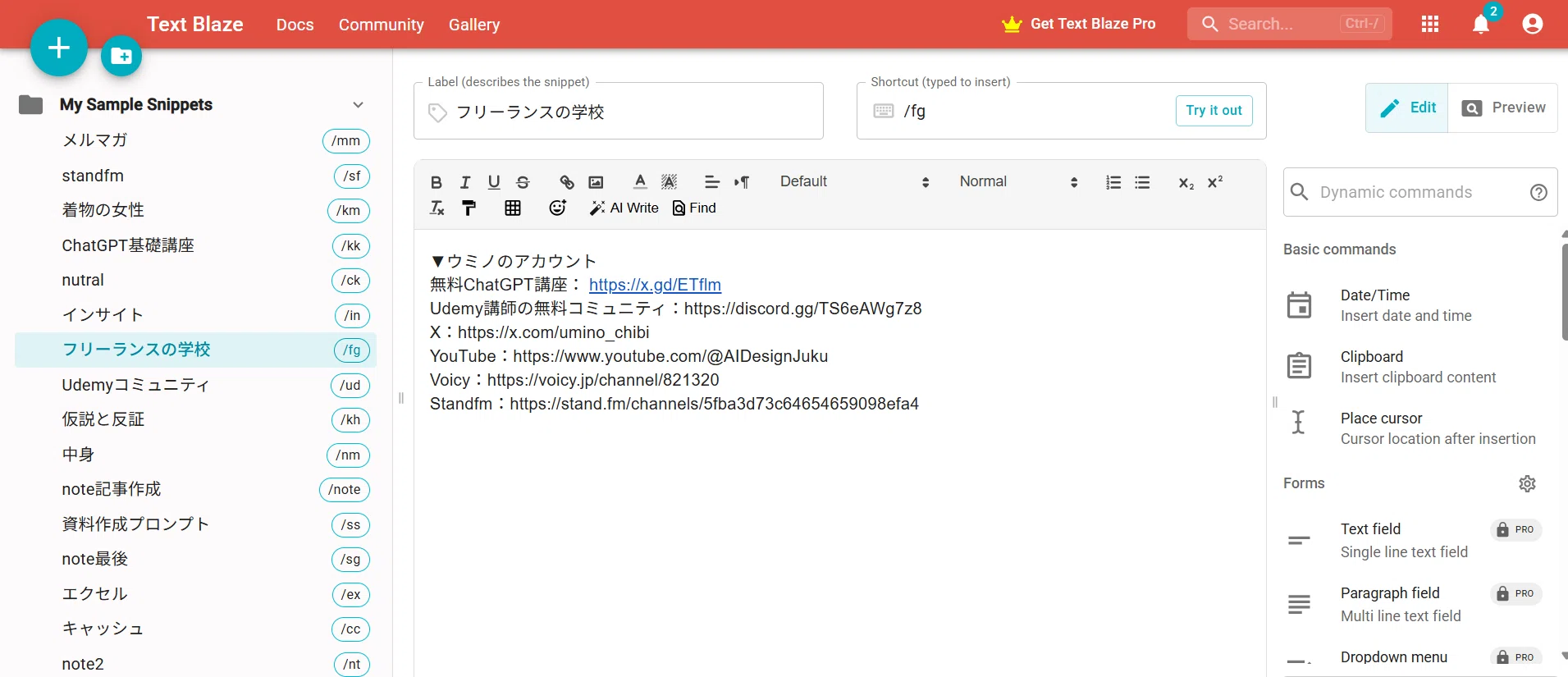
Task: Switch text direction to right-to-left
Action: pyautogui.click(x=742, y=182)
